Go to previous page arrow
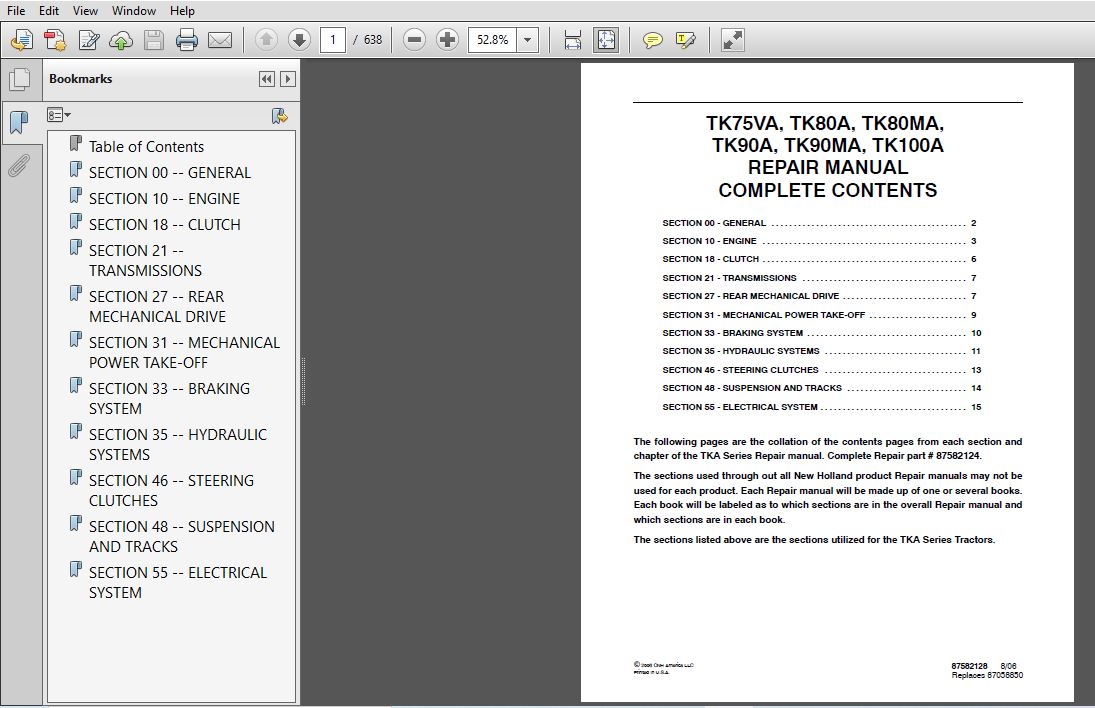 click(266, 40)
